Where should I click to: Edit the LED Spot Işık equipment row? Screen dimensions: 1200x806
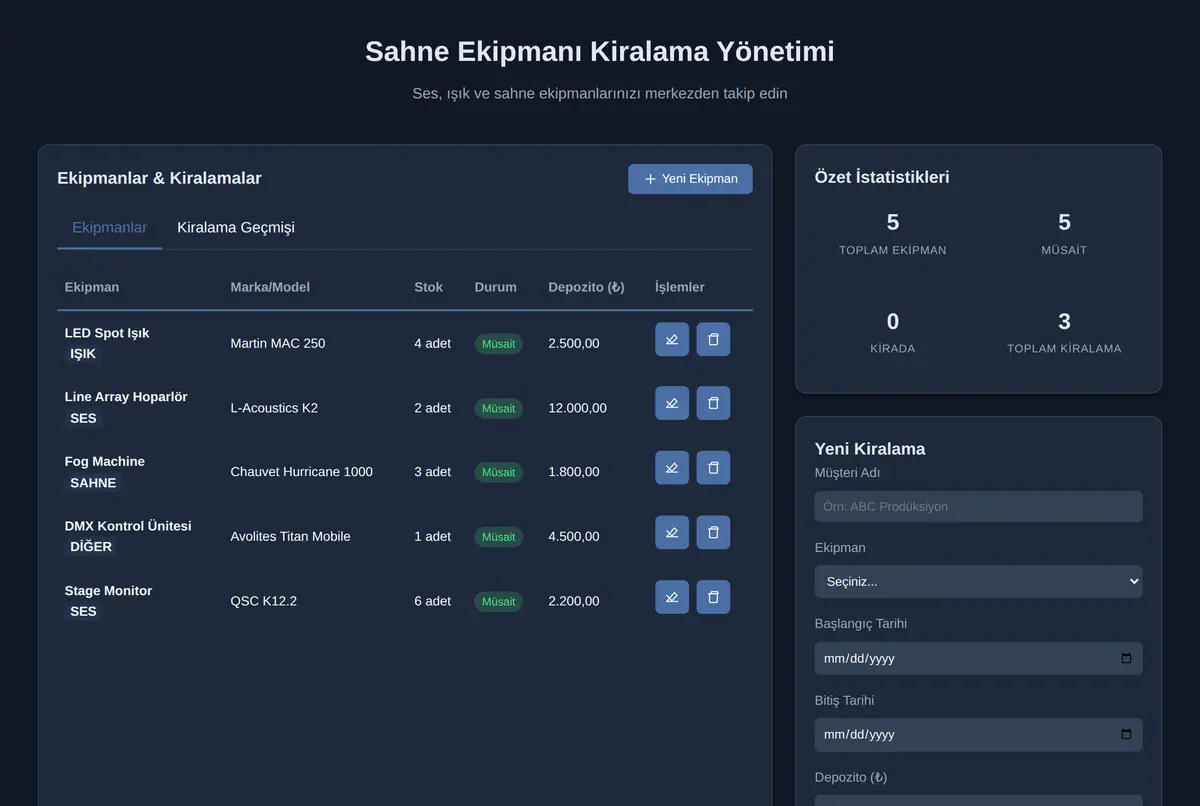[x=672, y=339]
